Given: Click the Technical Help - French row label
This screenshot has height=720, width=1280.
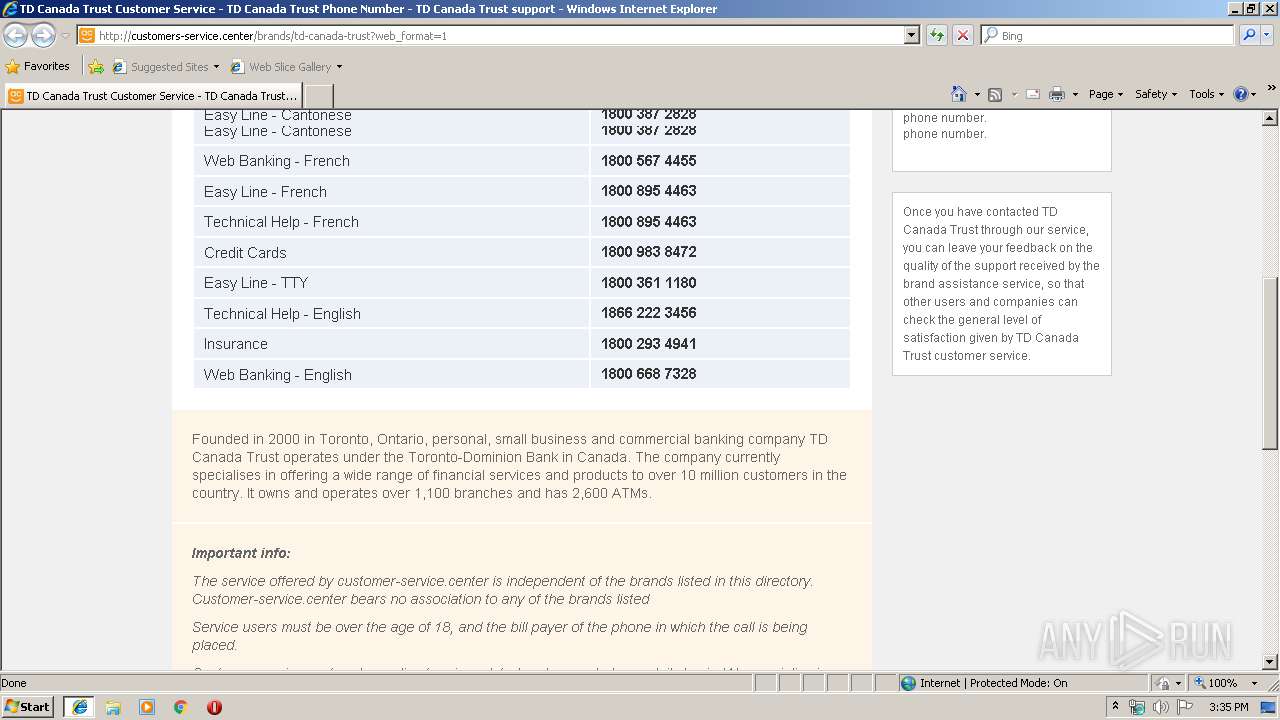Looking at the screenshot, I should pyautogui.click(x=281, y=222).
